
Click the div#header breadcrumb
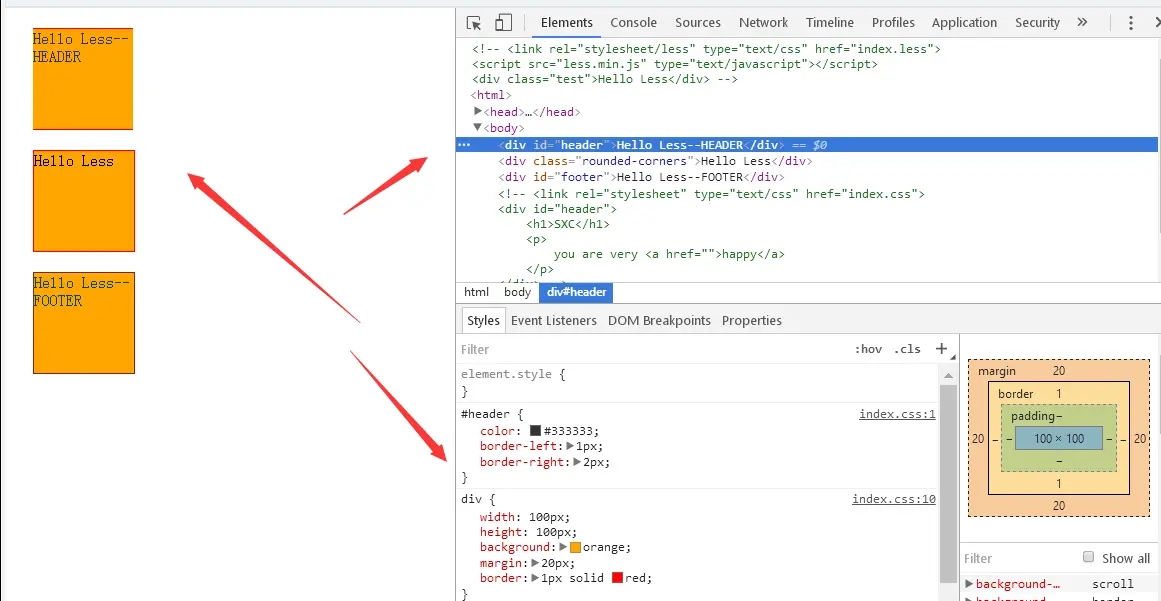576,292
